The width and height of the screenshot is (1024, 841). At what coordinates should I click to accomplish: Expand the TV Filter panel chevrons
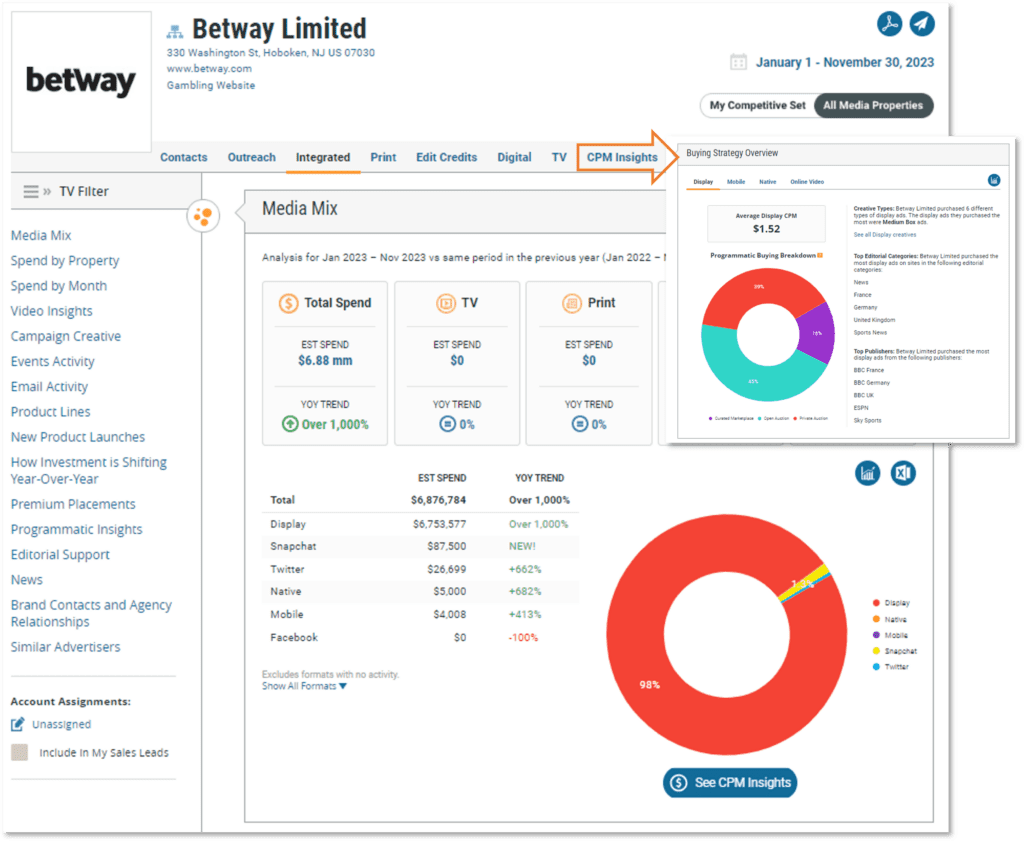(x=47, y=191)
